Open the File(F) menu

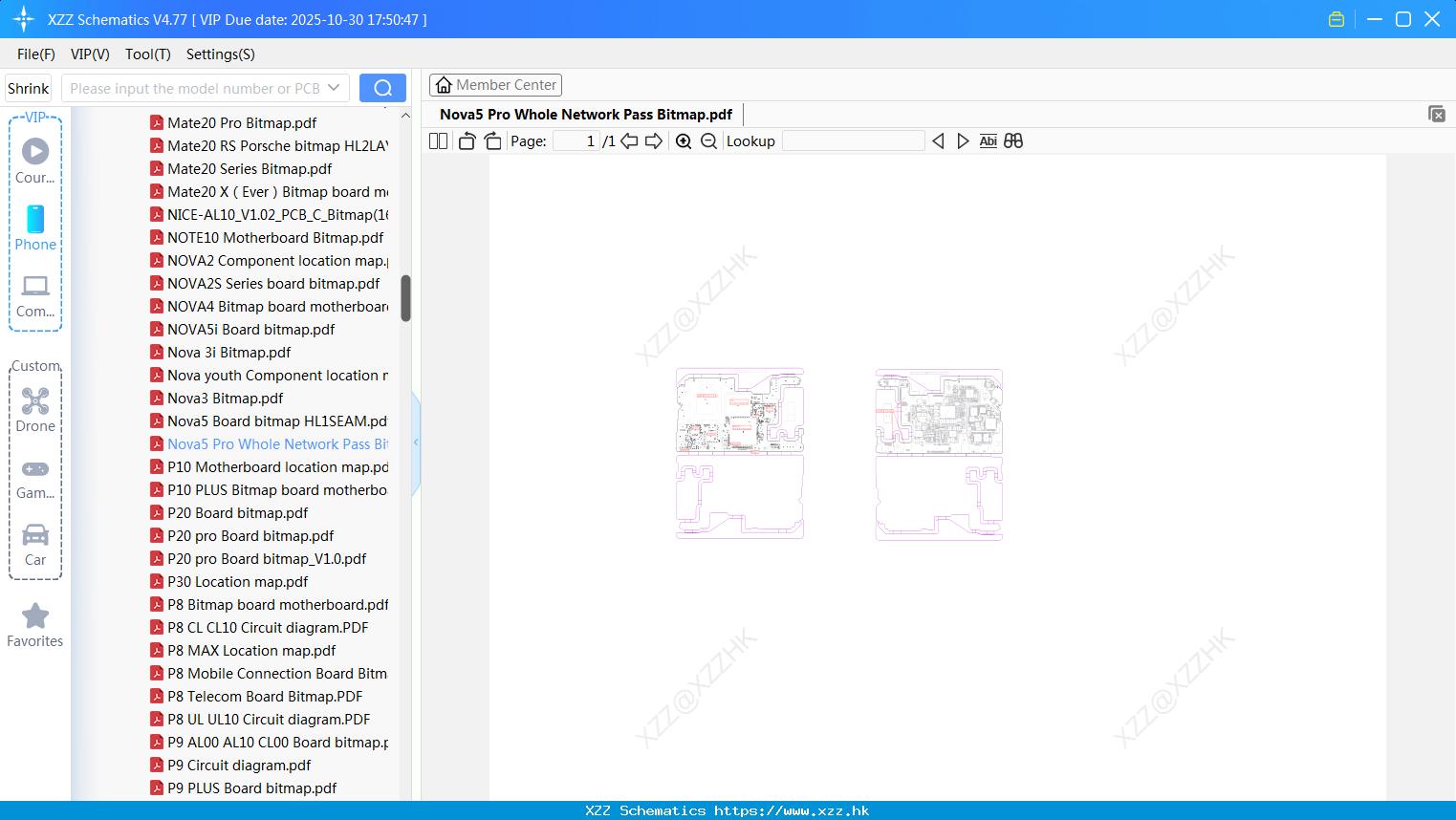coord(36,54)
